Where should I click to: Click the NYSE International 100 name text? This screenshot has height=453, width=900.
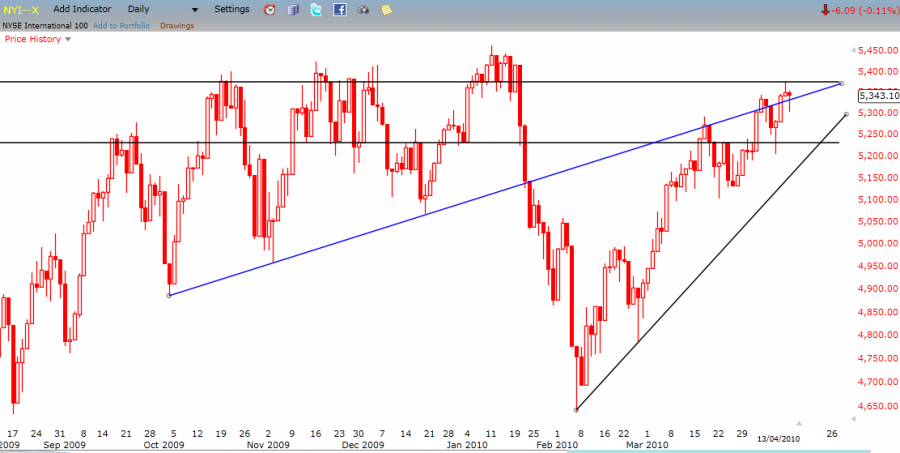(x=45, y=26)
